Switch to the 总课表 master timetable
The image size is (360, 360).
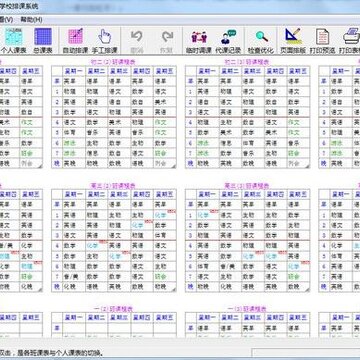click(43, 41)
